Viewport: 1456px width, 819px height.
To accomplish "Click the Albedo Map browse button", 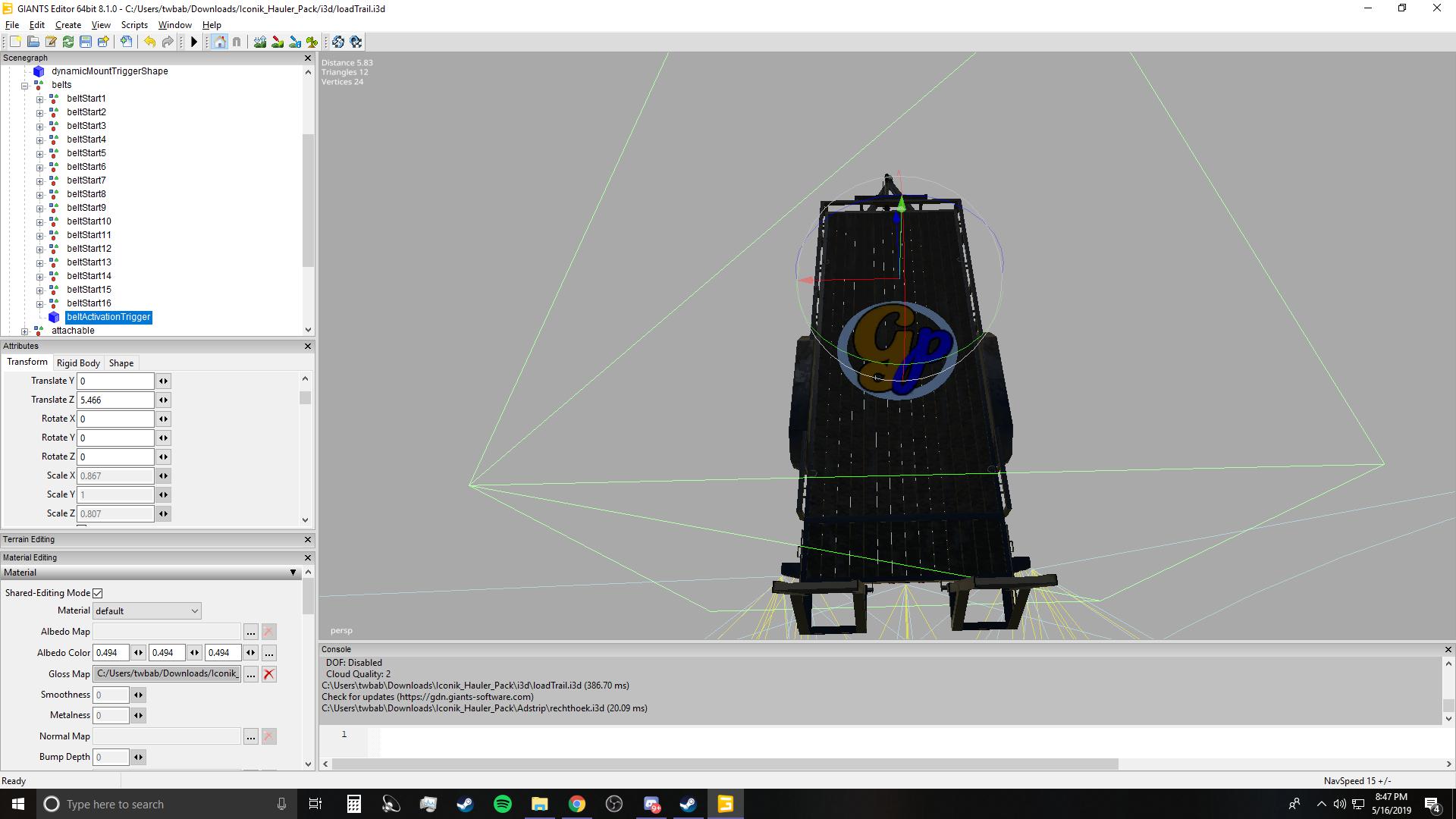I will click(250, 632).
